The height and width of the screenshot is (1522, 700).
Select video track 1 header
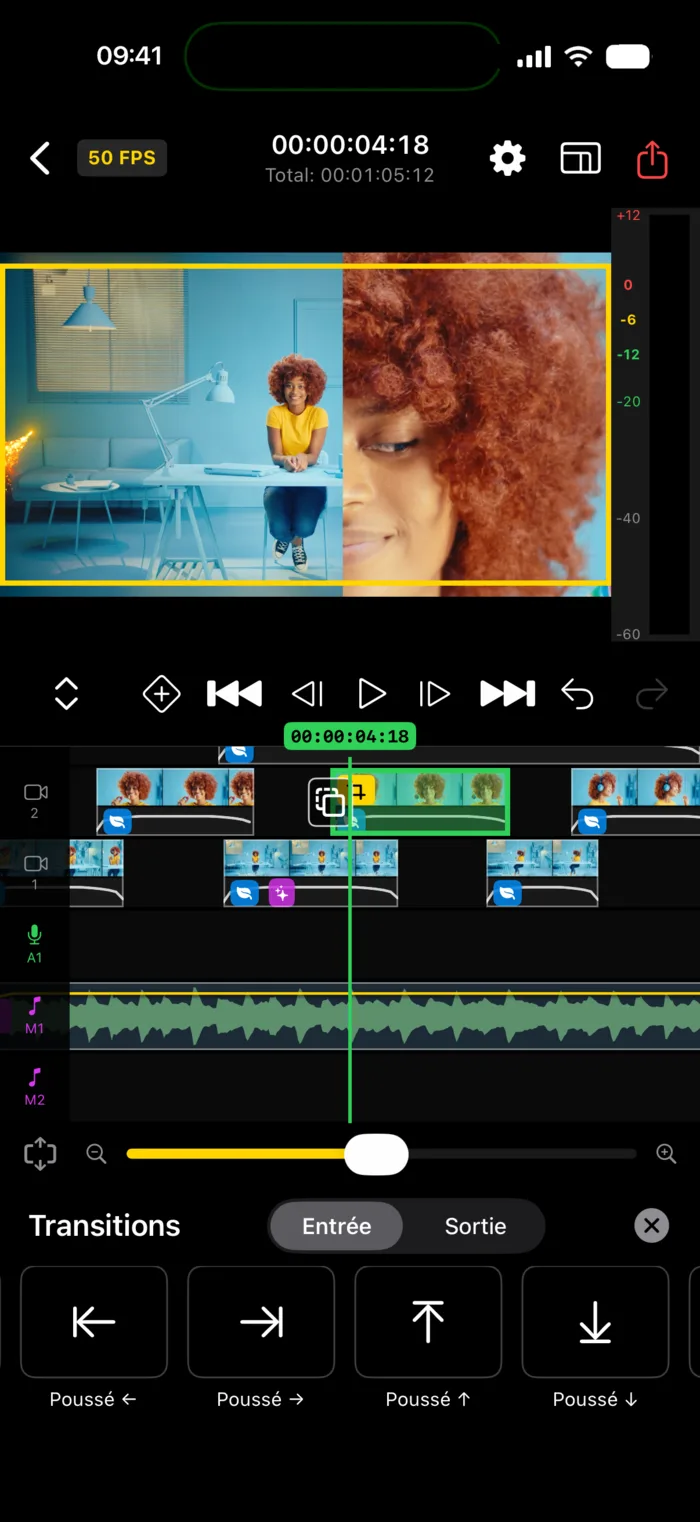pos(35,873)
